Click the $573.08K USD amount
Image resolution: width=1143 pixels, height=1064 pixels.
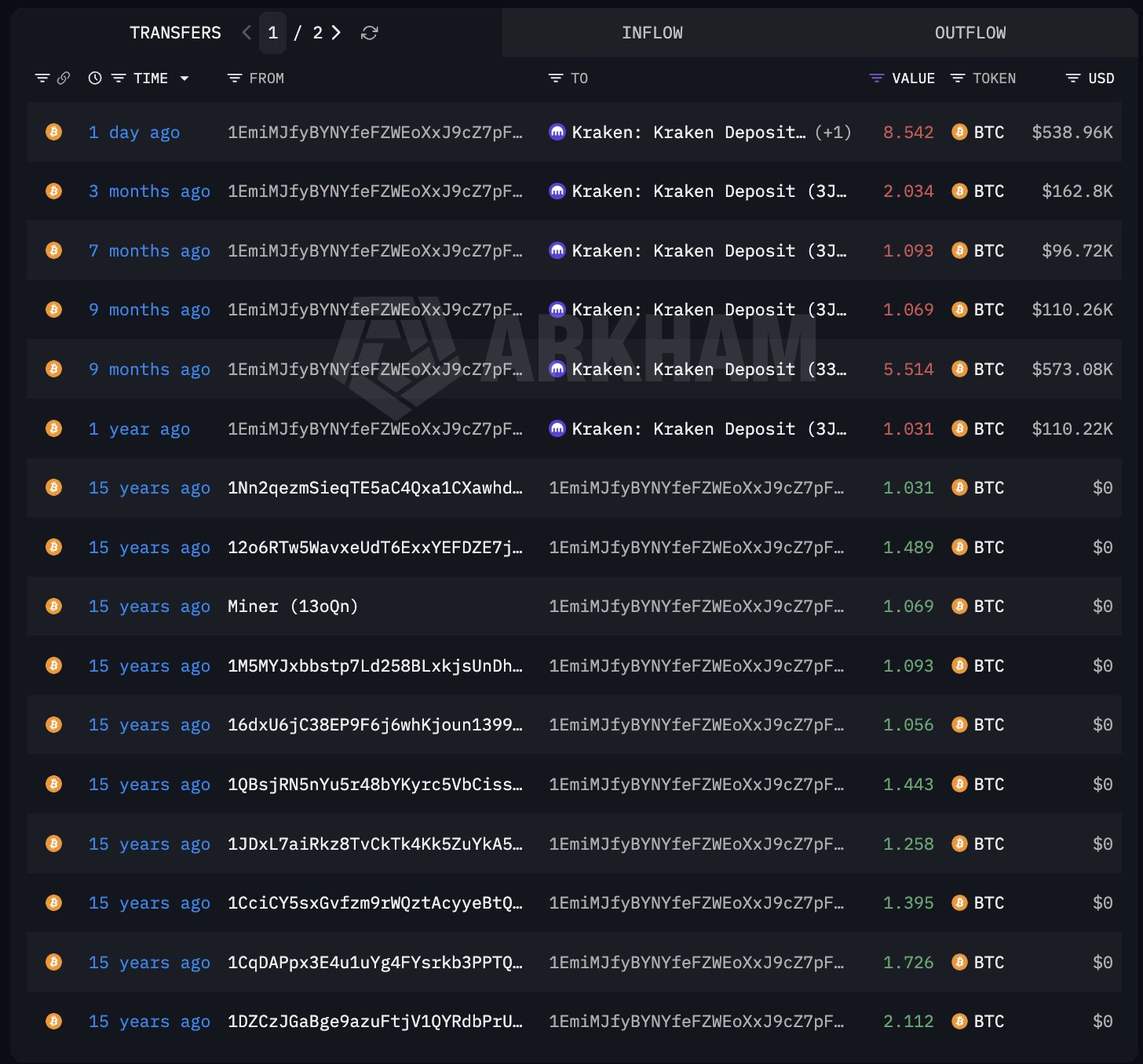coord(1072,370)
